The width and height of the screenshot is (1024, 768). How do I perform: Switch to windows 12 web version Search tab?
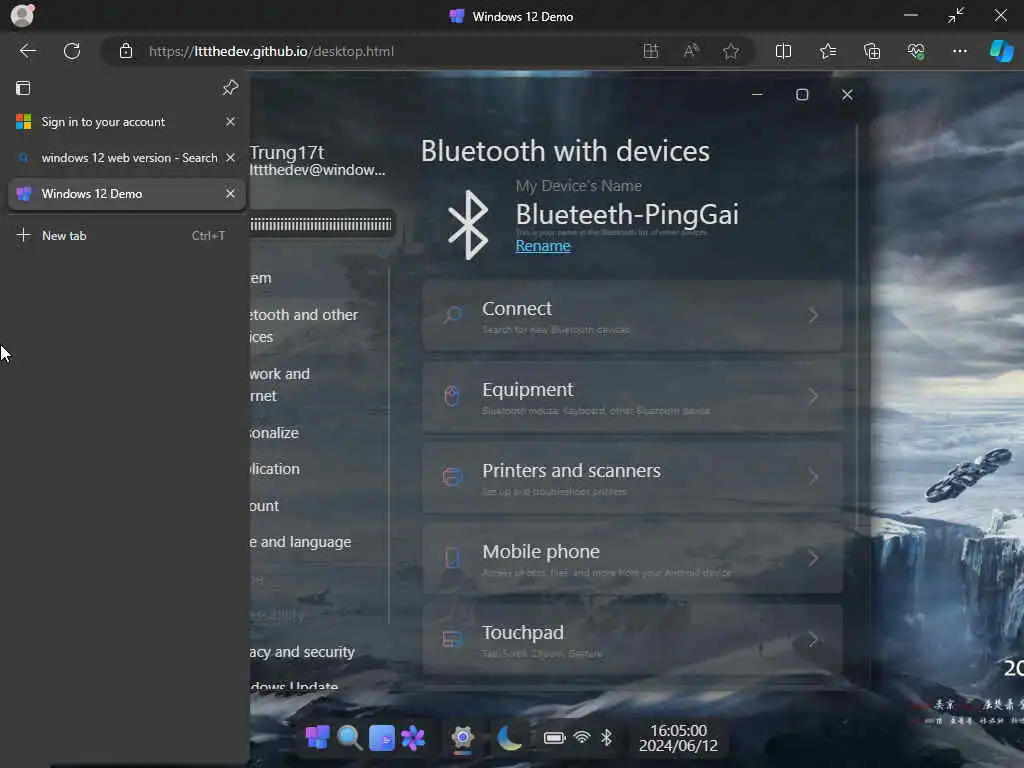[127, 157]
